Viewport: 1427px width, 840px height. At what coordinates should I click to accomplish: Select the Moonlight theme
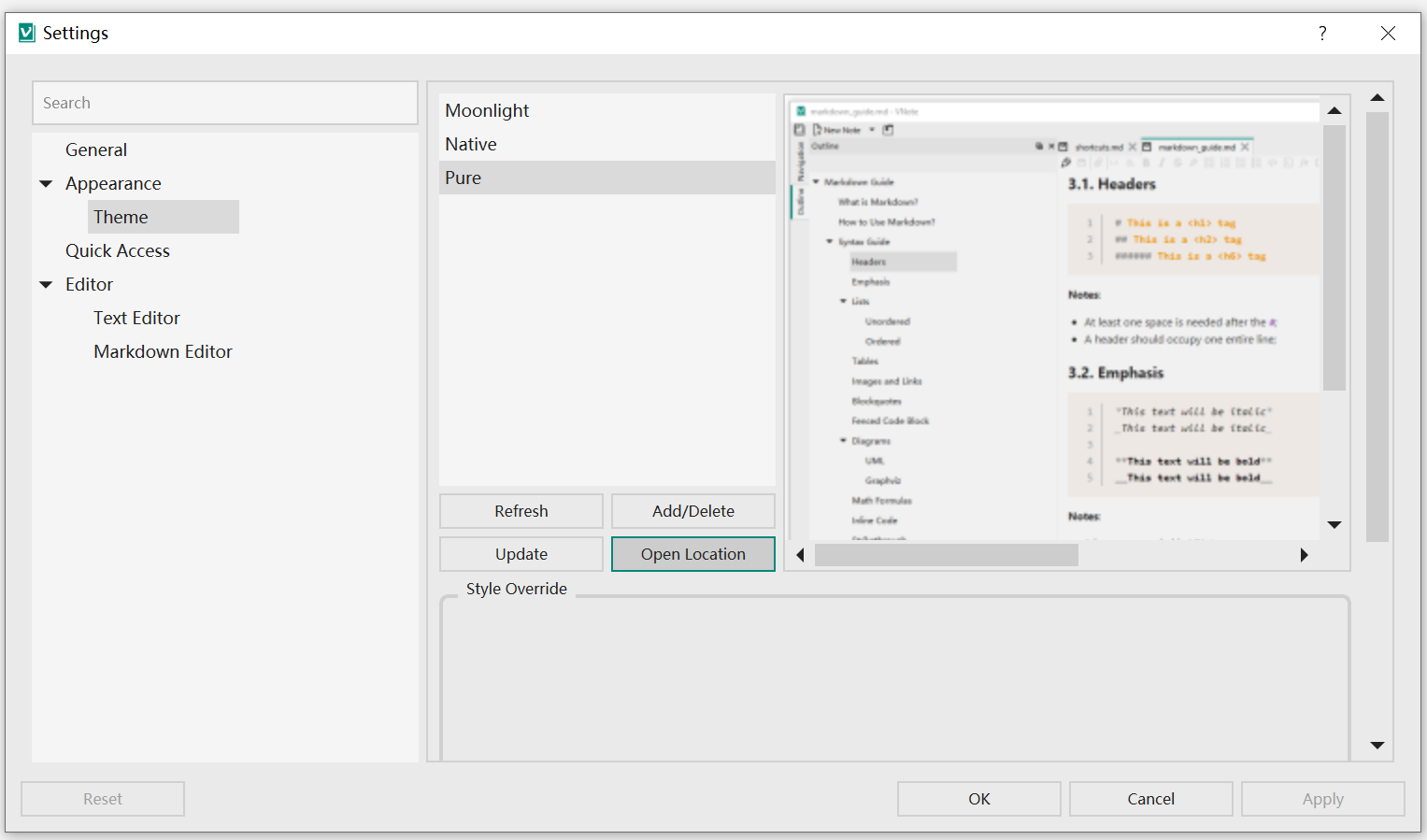[x=487, y=110]
